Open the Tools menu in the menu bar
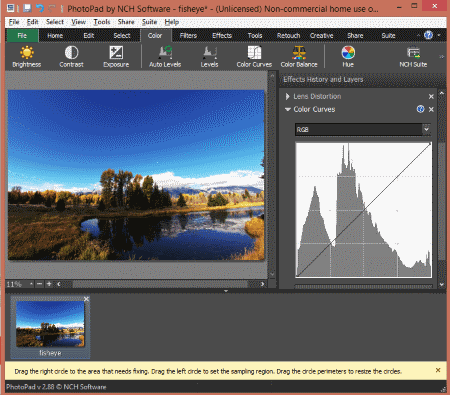 click(102, 22)
